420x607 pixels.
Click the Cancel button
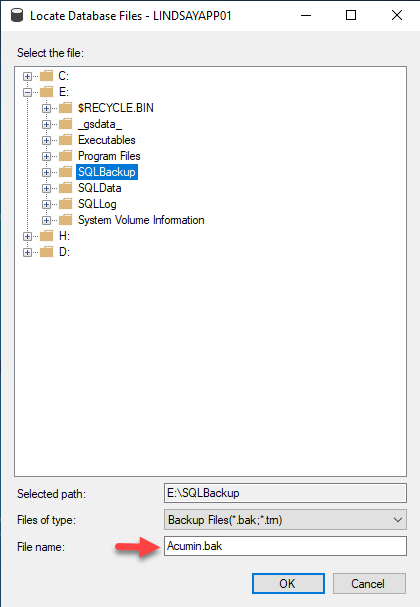click(369, 583)
